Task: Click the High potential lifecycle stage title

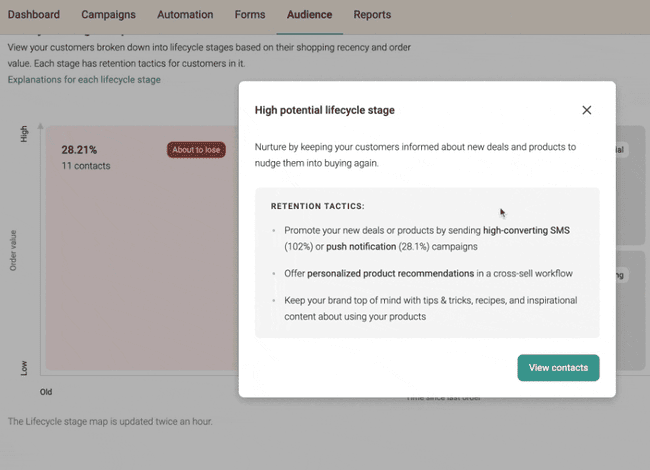Action: 324,110
